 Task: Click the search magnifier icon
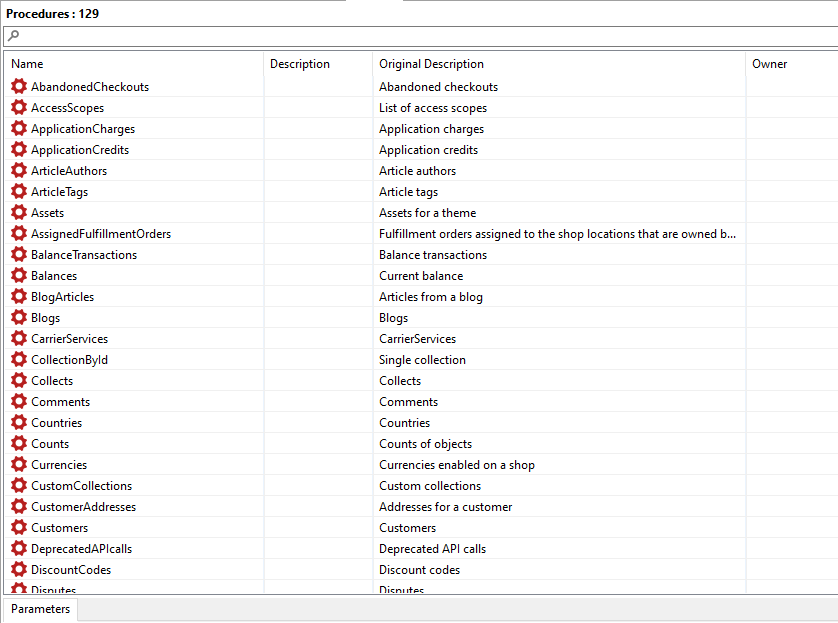tap(14, 36)
